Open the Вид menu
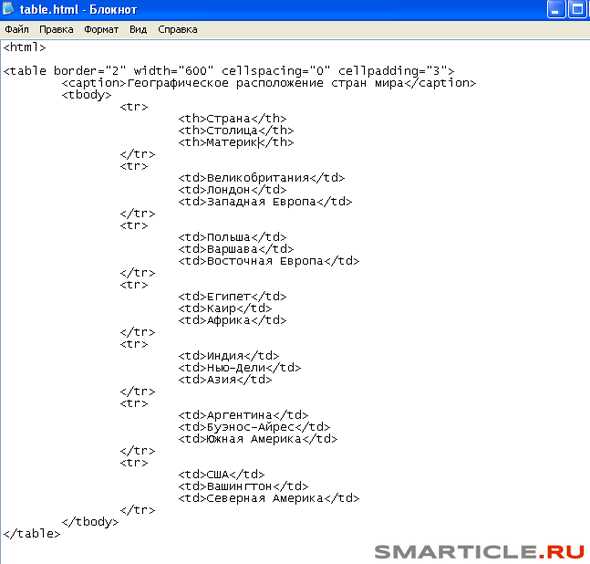Image resolution: width=590 pixels, height=564 pixels. 138,29
